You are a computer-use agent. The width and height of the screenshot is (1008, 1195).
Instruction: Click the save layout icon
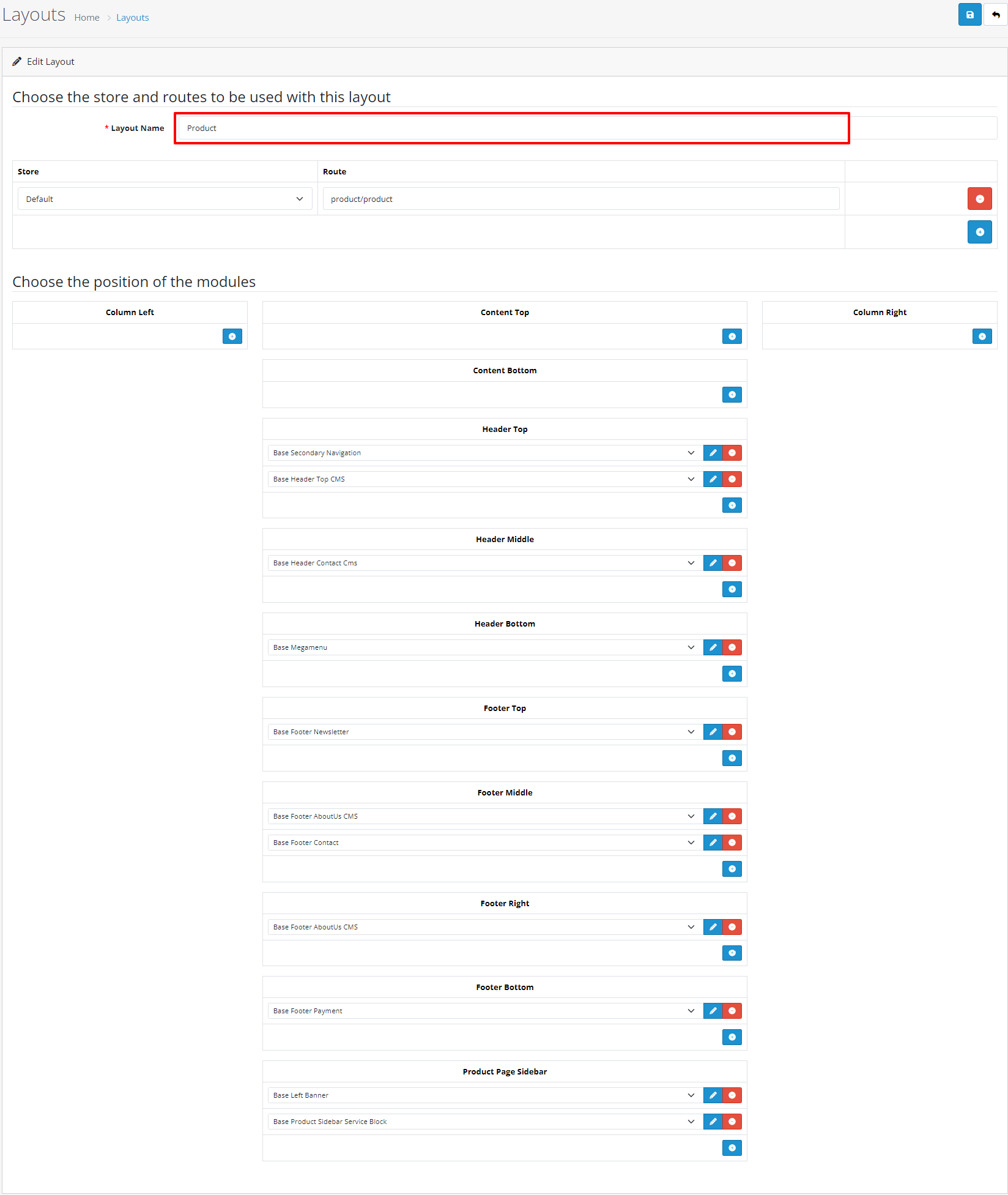pyautogui.click(x=969, y=15)
